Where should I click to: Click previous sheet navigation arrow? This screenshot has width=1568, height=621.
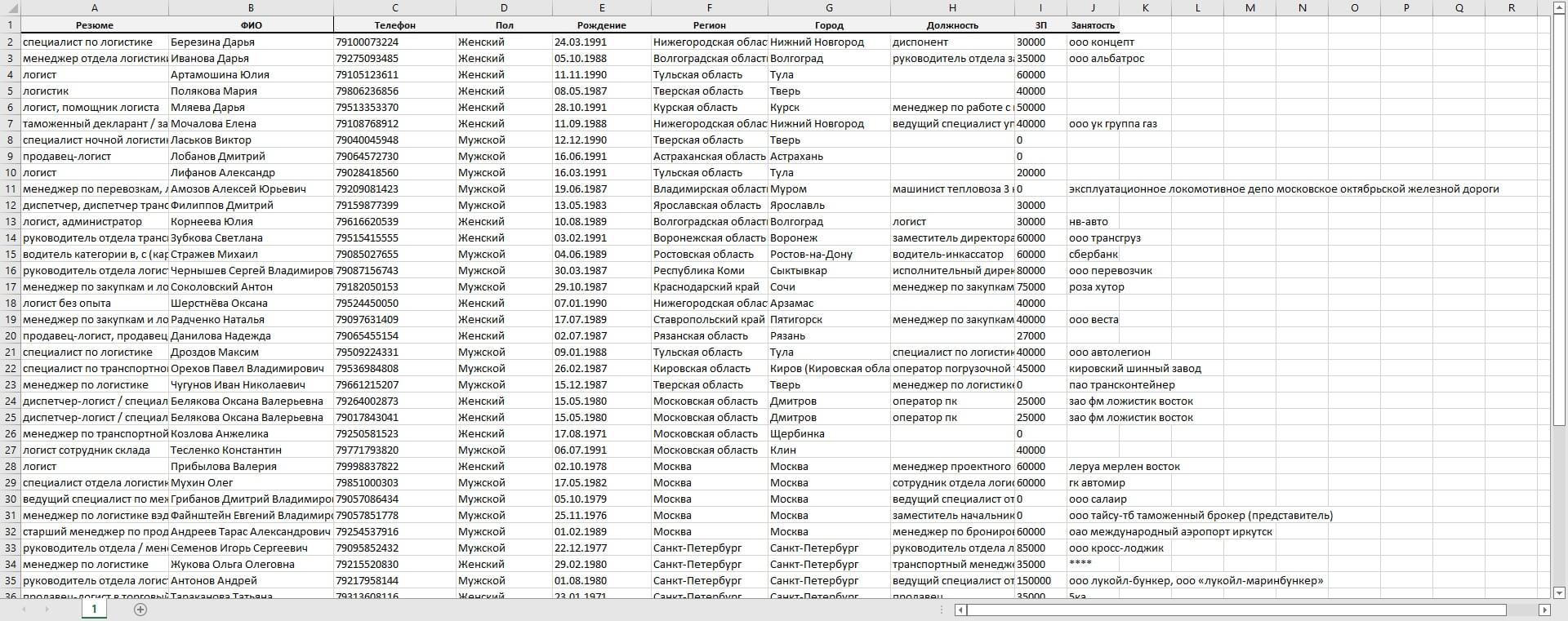tap(24, 610)
